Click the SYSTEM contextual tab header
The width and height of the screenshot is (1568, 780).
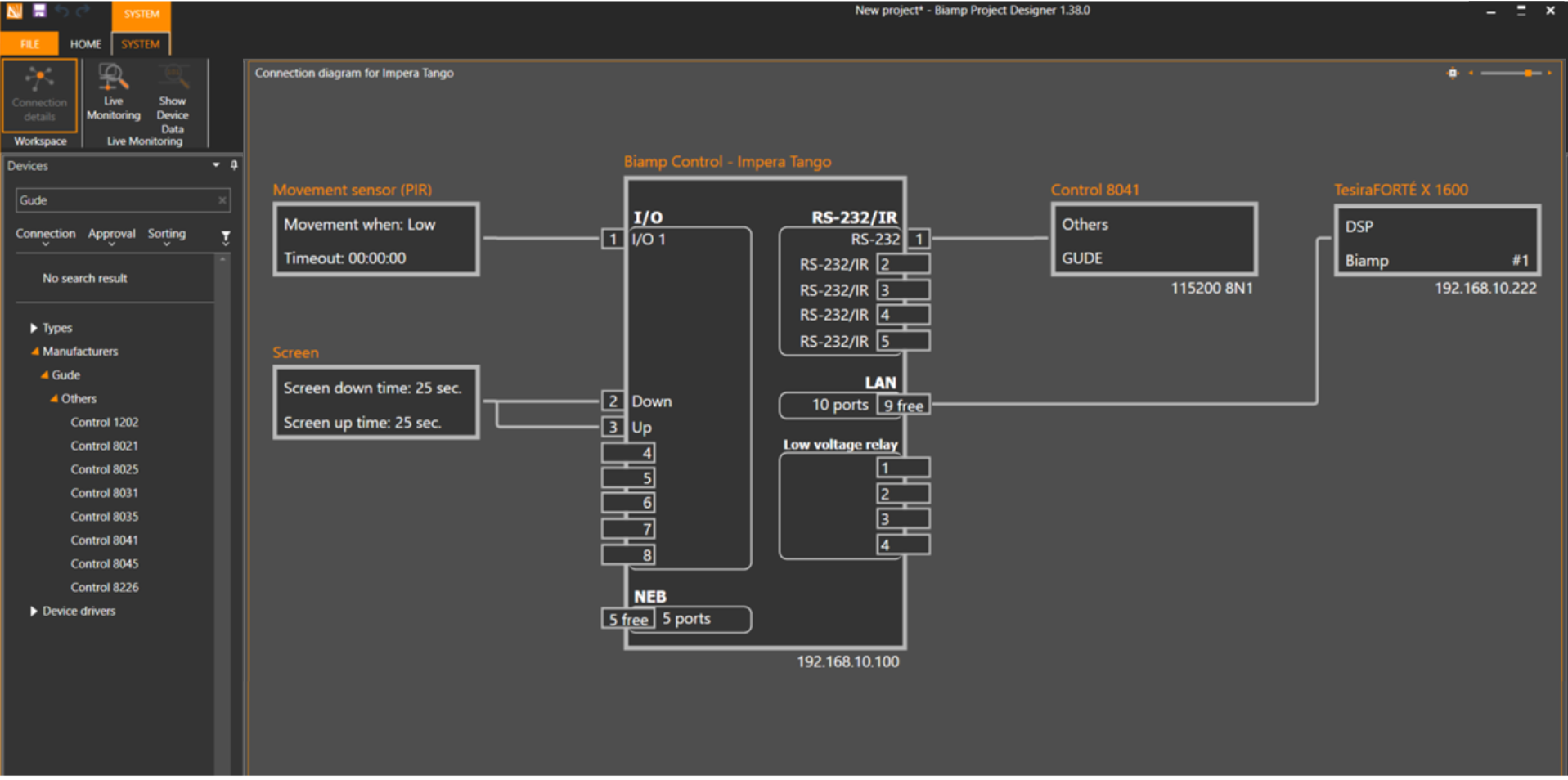[x=142, y=14]
